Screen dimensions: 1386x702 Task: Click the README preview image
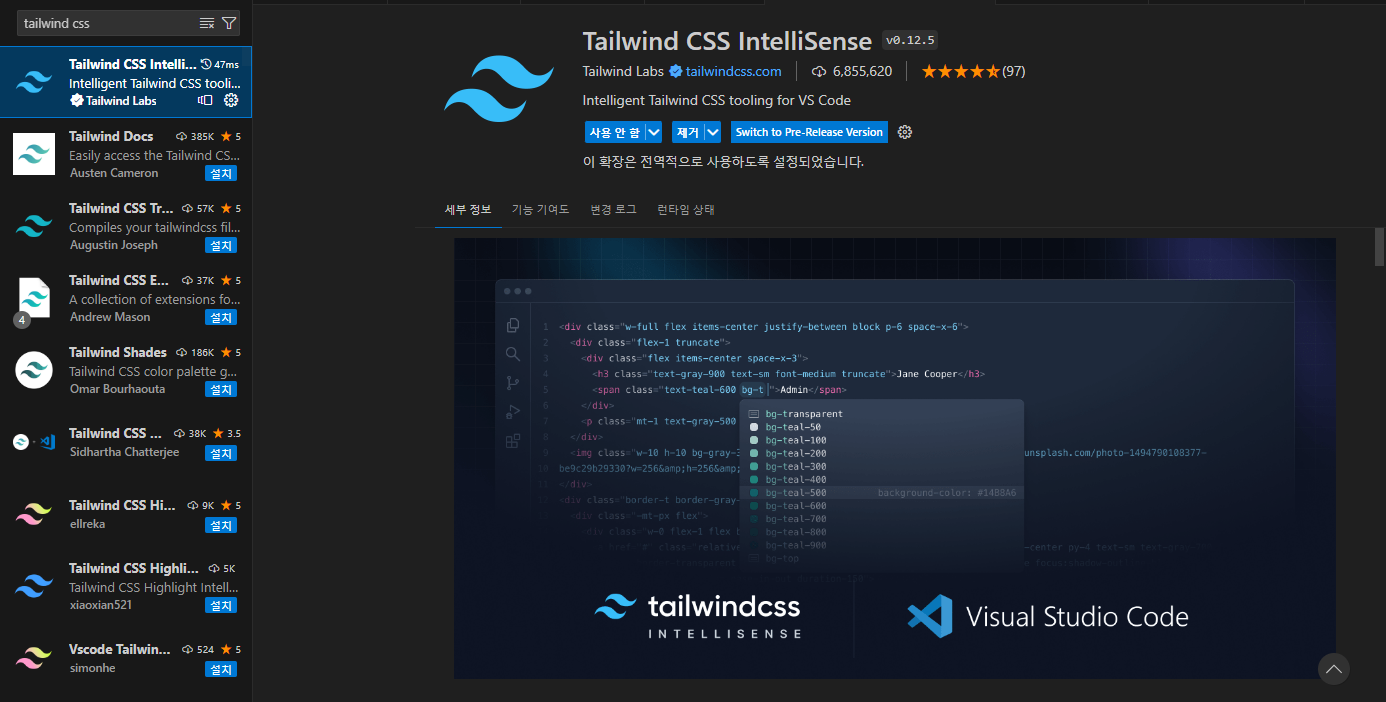895,458
